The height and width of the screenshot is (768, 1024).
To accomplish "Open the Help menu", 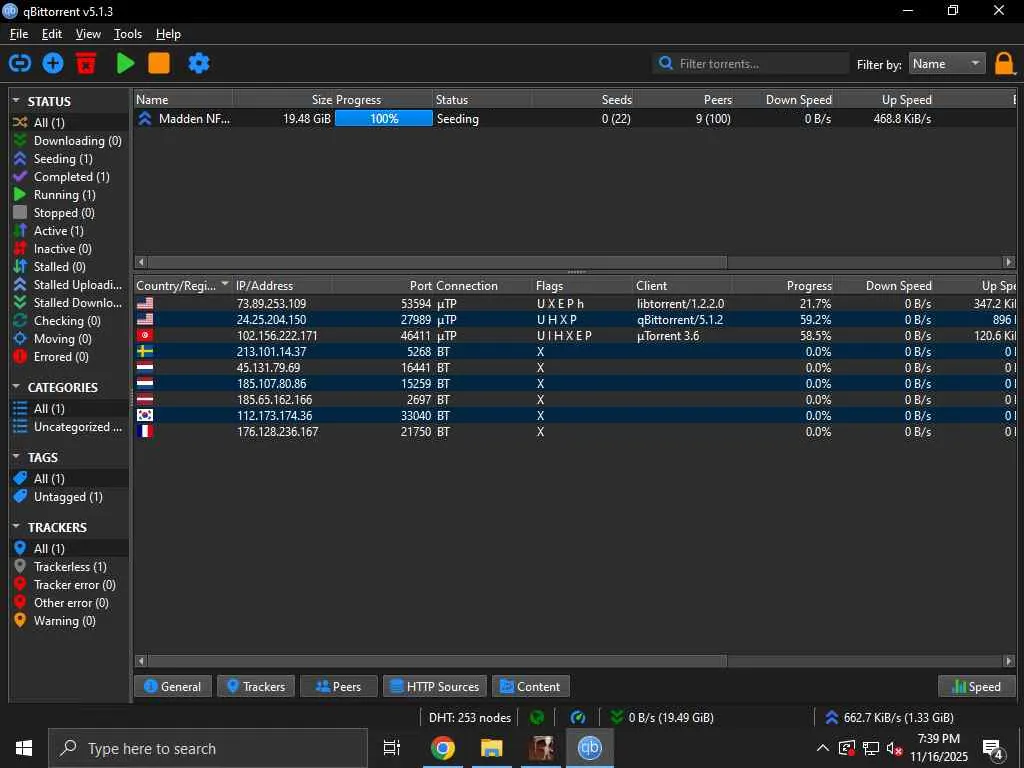I will [x=168, y=34].
